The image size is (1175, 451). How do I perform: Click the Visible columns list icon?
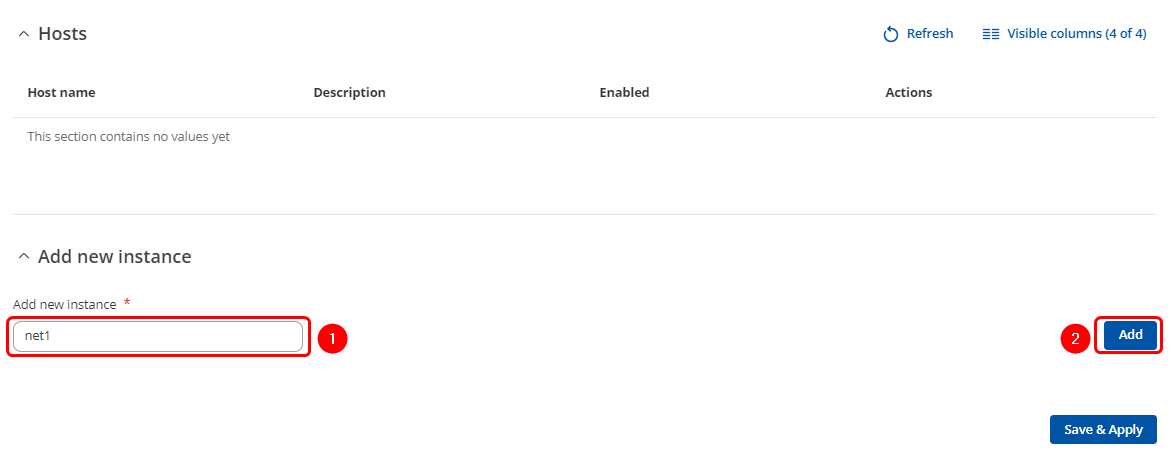click(991, 34)
